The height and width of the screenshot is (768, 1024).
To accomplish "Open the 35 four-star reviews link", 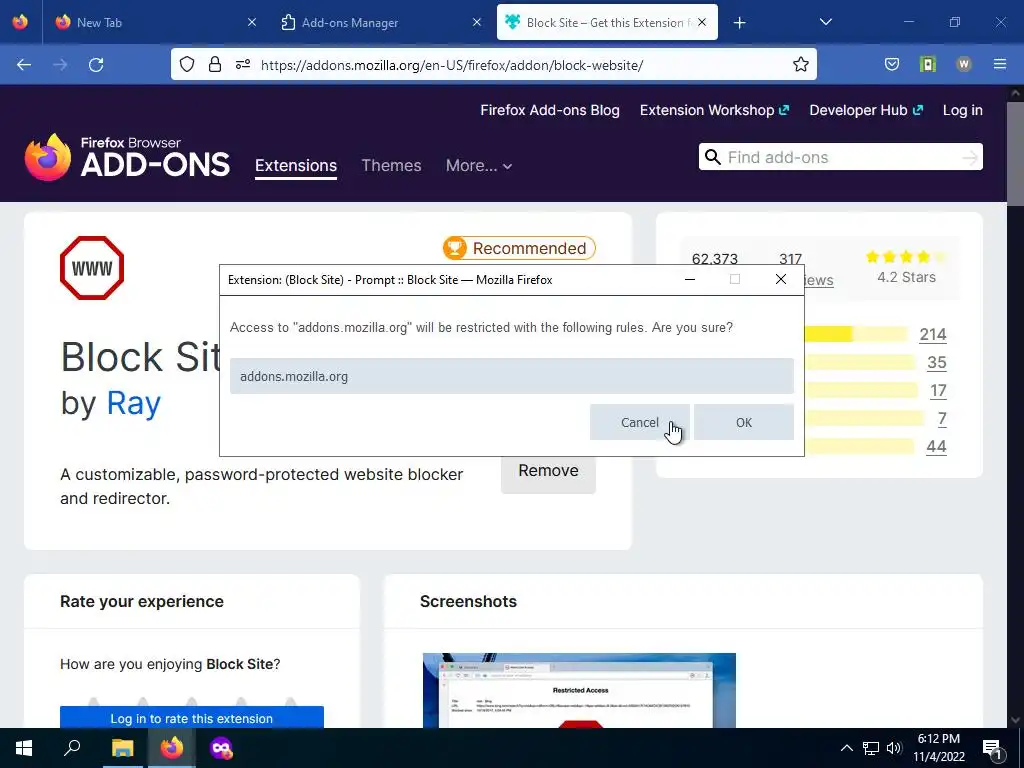I will tap(936, 362).
